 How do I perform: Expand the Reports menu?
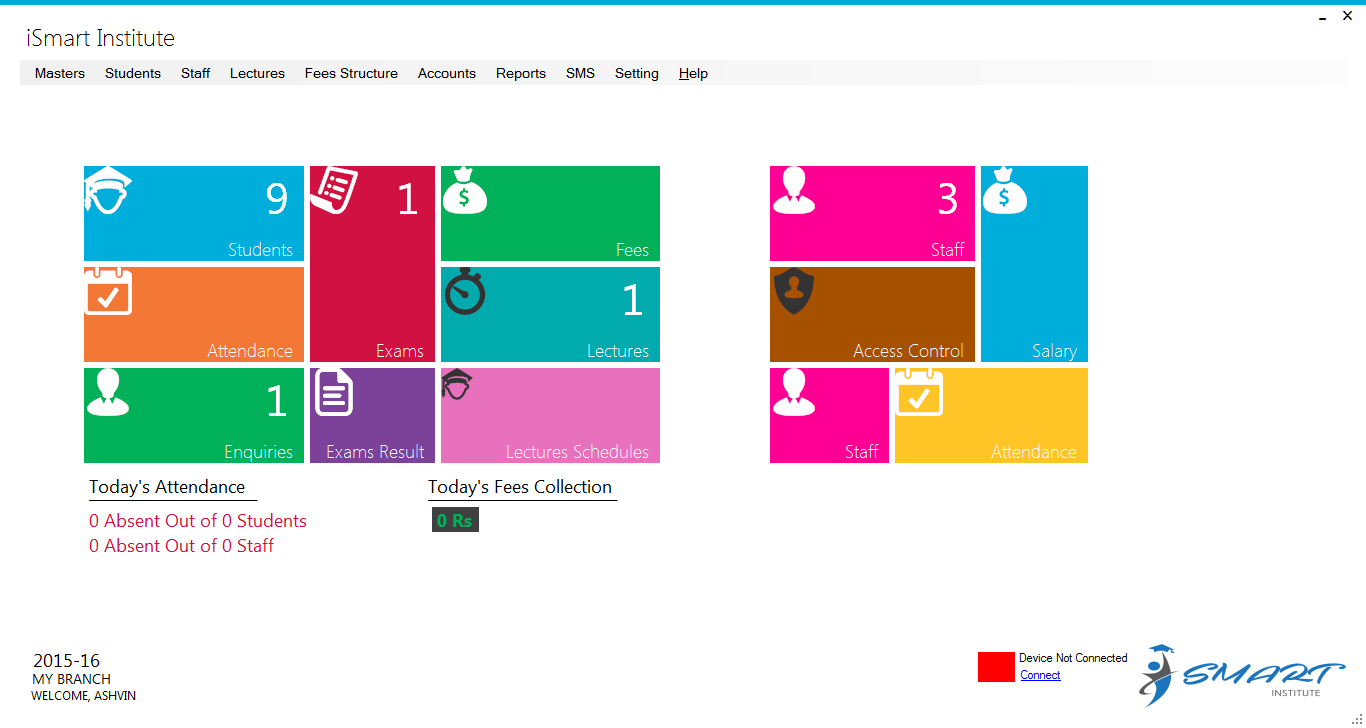pos(521,73)
